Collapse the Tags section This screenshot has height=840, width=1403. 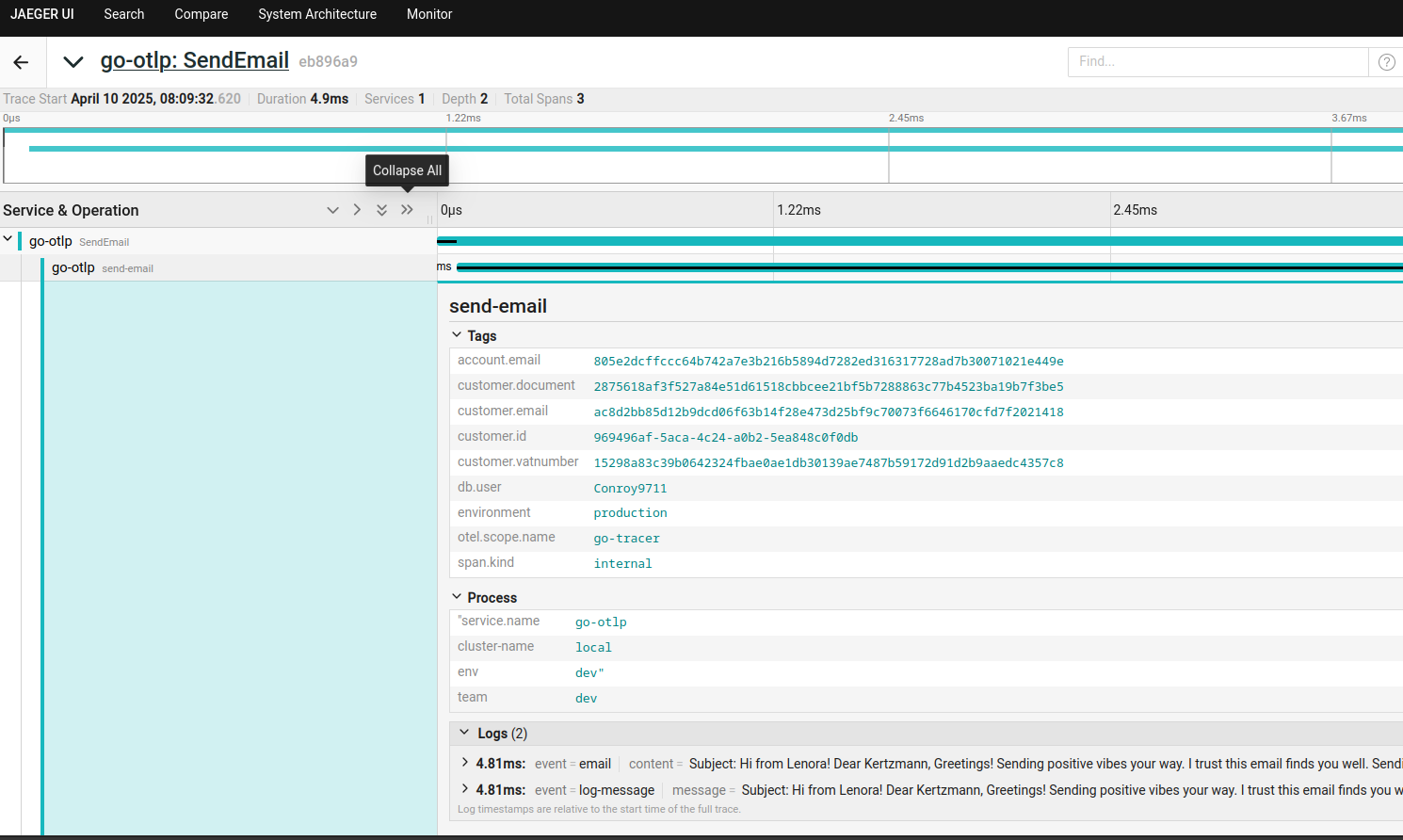(457, 335)
